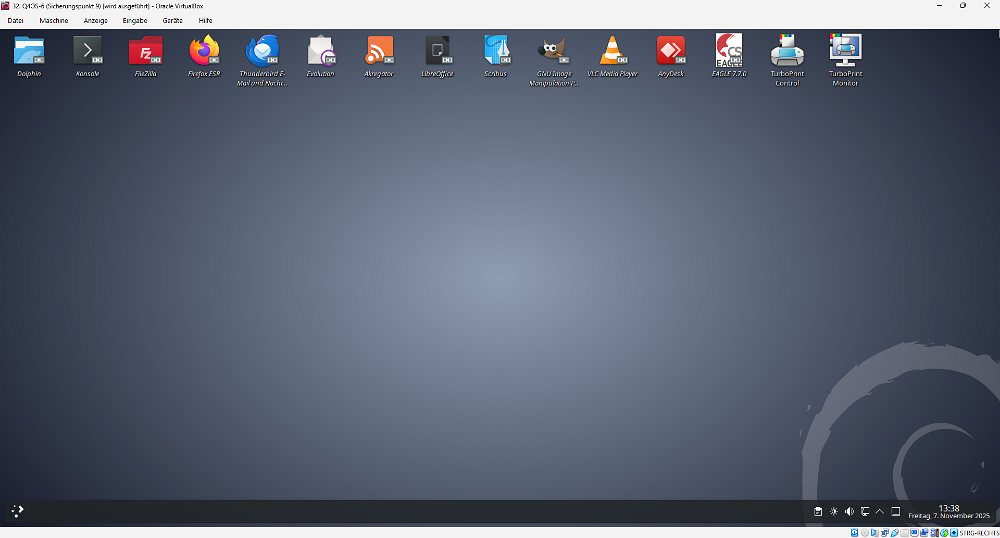The height and width of the screenshot is (538, 1000).
Task: Open the TurboPrint Control icon
Action: (787, 50)
